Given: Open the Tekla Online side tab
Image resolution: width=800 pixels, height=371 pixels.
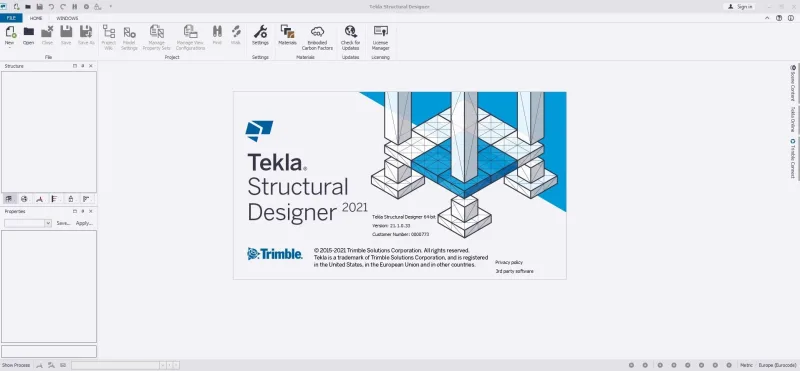Looking at the screenshot, I should [793, 119].
